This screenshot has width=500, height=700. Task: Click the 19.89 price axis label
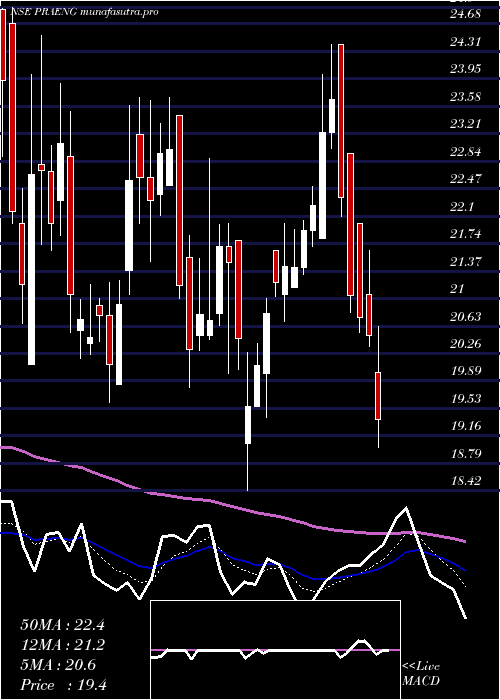coord(465,371)
